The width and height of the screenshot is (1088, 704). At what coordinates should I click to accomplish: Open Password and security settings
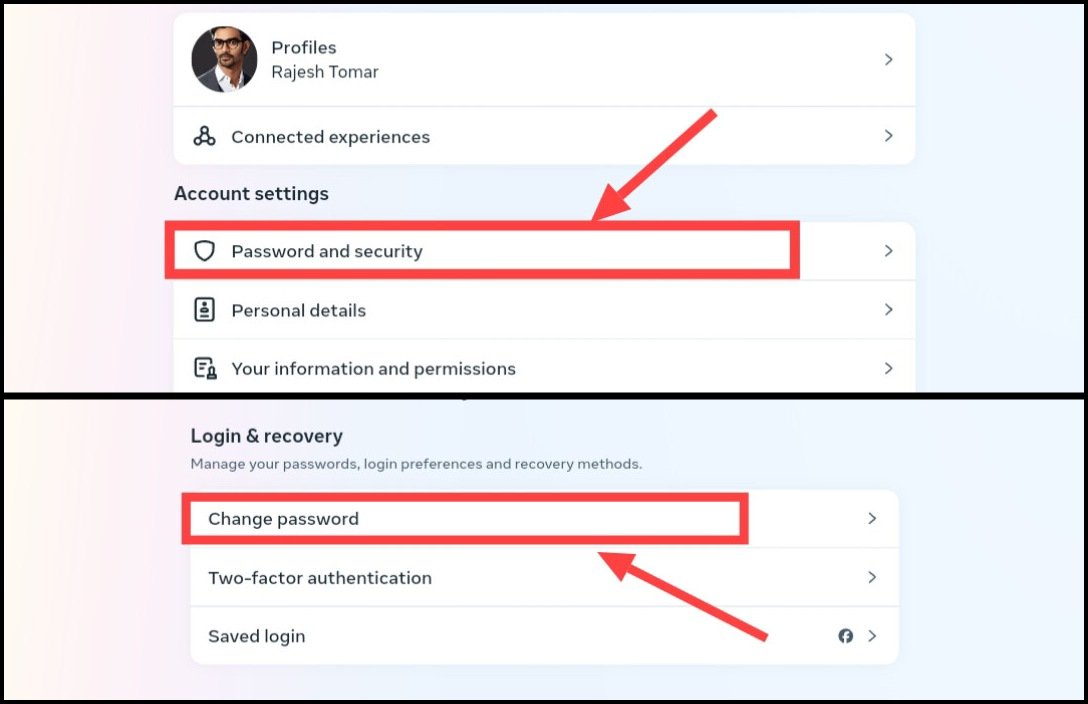coord(544,251)
